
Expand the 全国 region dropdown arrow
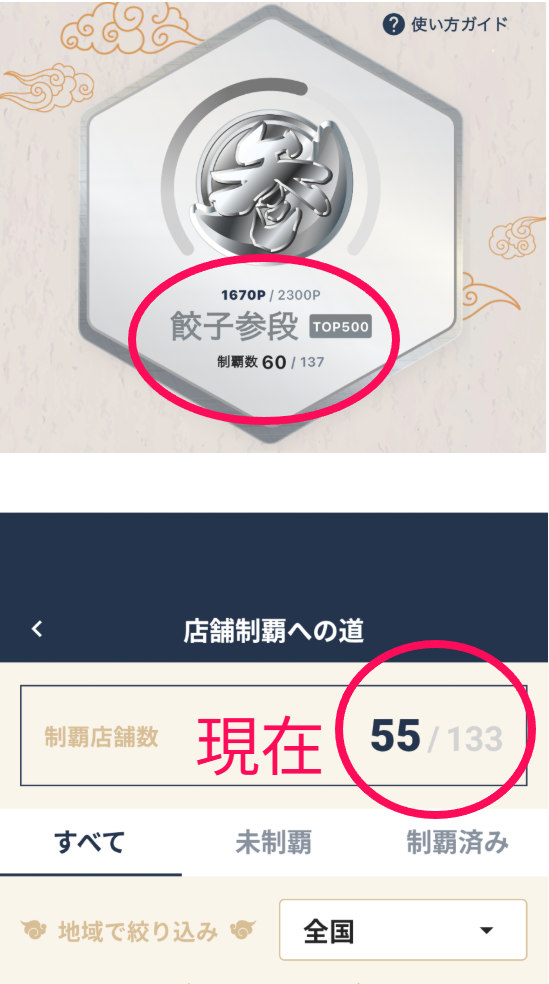click(x=486, y=930)
